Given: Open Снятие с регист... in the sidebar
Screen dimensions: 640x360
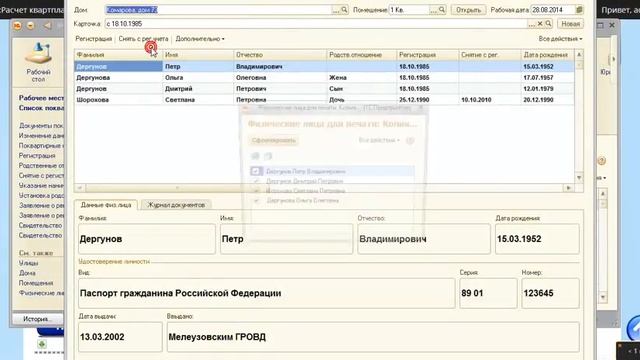Looking at the screenshot, I should [x=41, y=176].
